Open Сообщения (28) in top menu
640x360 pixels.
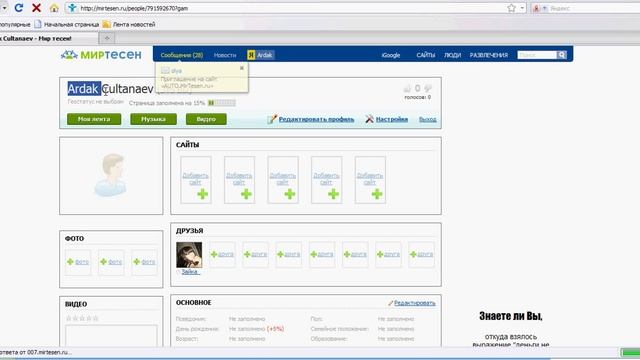point(182,55)
